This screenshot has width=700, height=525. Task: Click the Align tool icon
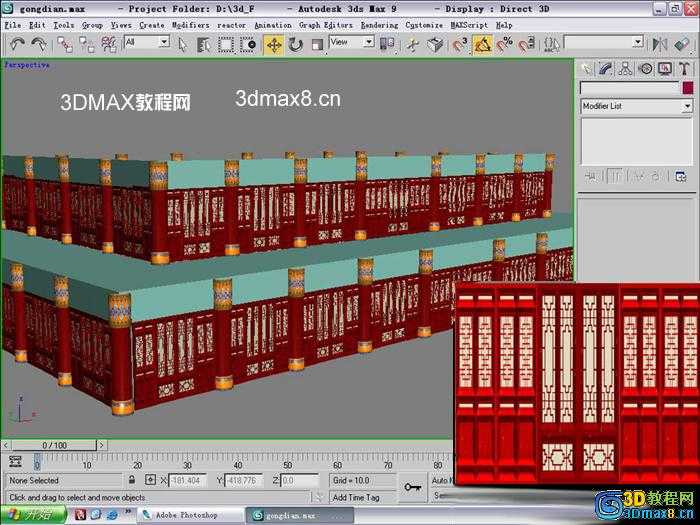tap(682, 45)
